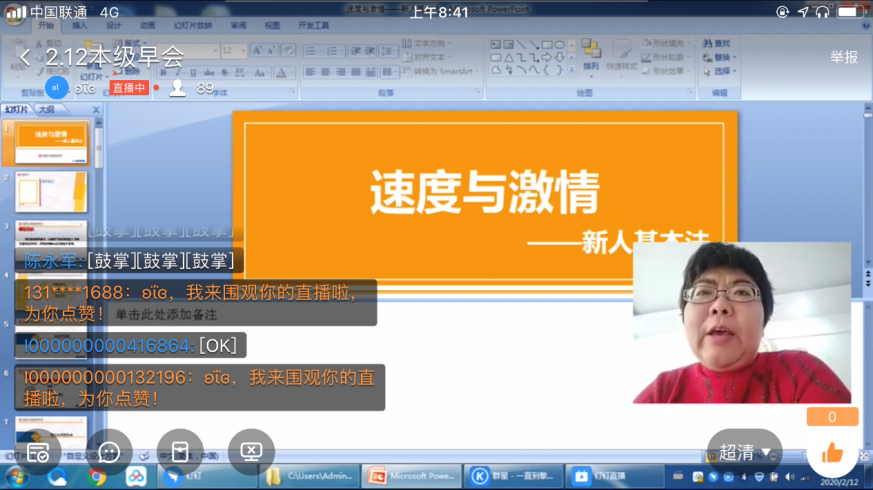Open Microsoft PowerPoint in the taskbar
The width and height of the screenshot is (873, 490).
coord(411,477)
